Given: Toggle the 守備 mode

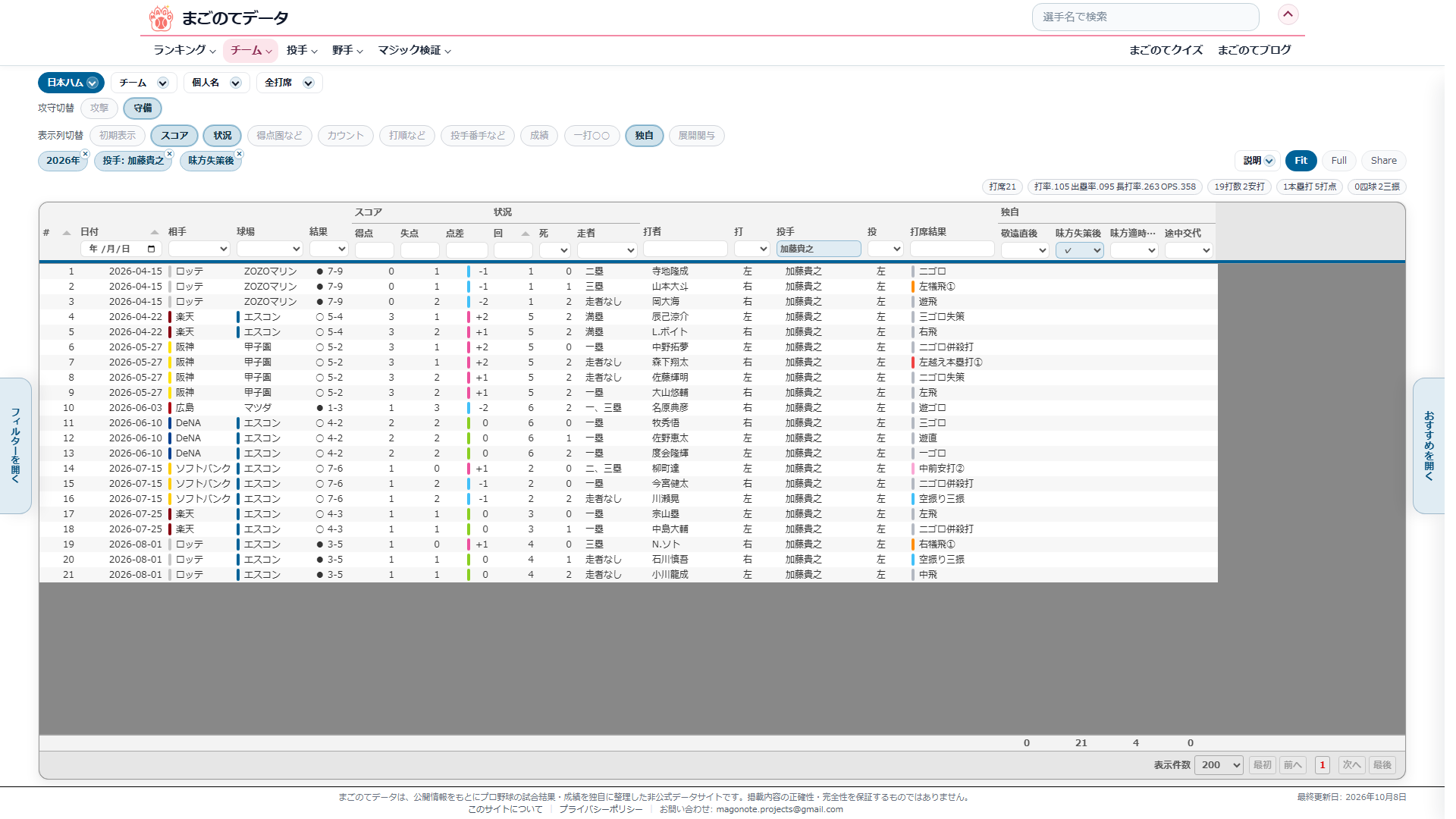Looking at the screenshot, I should (x=143, y=108).
